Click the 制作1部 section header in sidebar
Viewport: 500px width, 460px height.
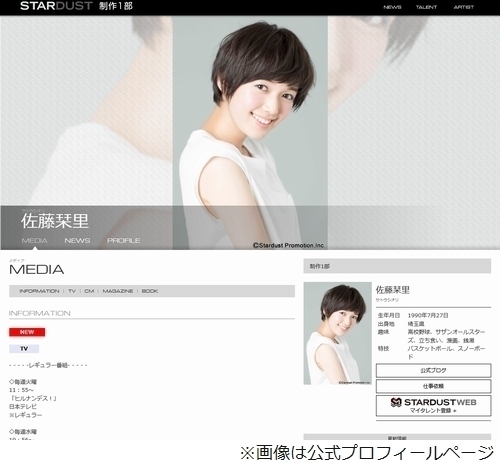(397, 266)
